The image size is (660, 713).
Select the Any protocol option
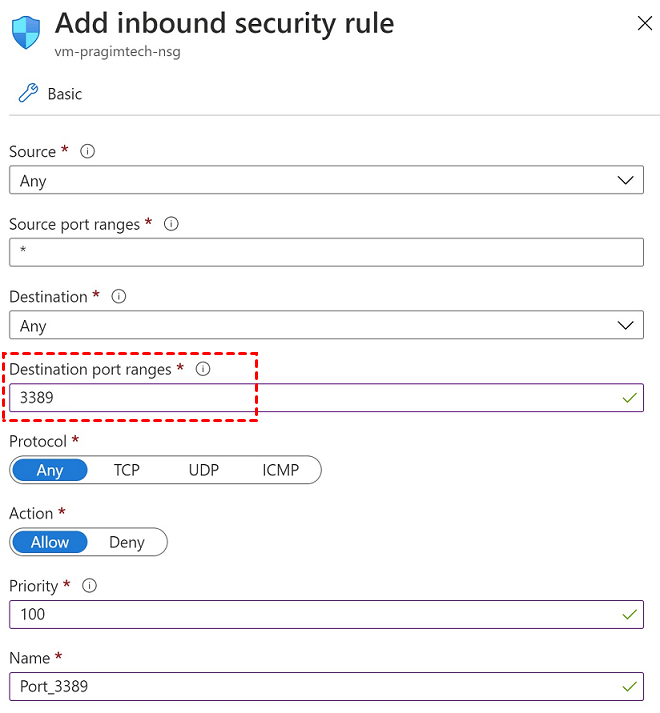point(50,470)
